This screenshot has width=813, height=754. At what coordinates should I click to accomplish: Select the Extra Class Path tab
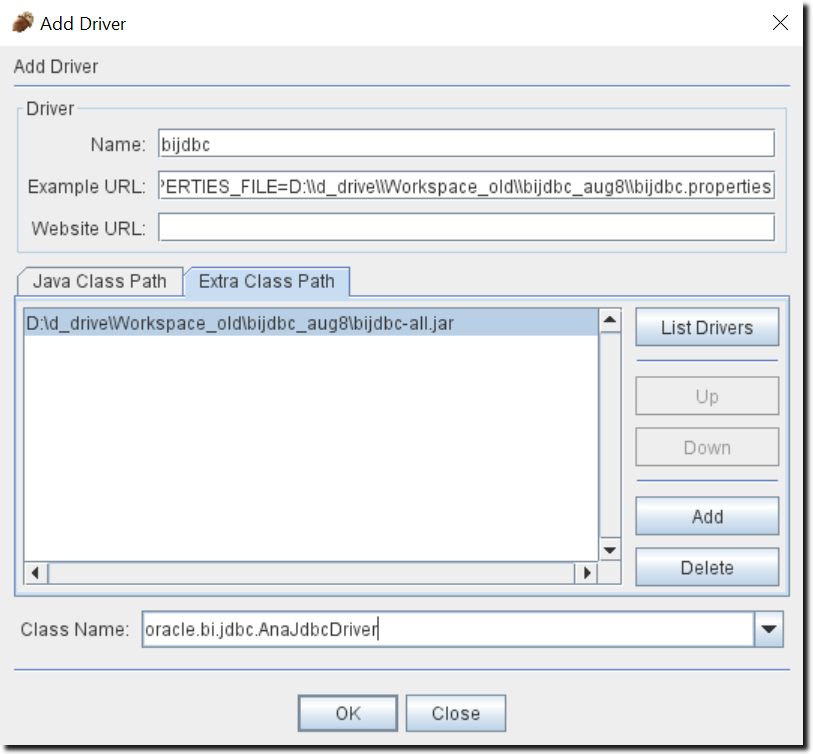(266, 282)
